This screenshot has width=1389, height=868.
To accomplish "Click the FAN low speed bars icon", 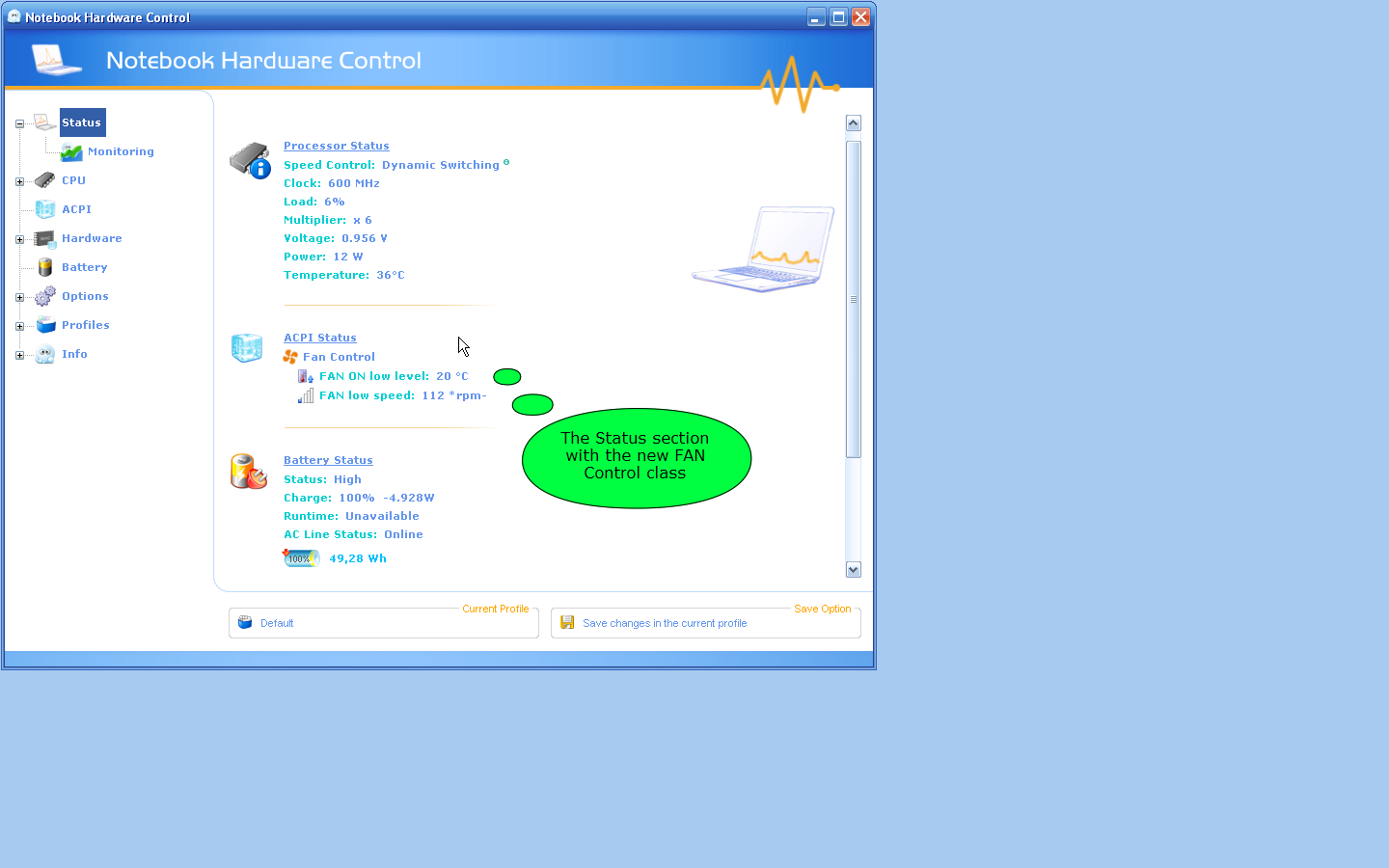I will pyautogui.click(x=306, y=395).
